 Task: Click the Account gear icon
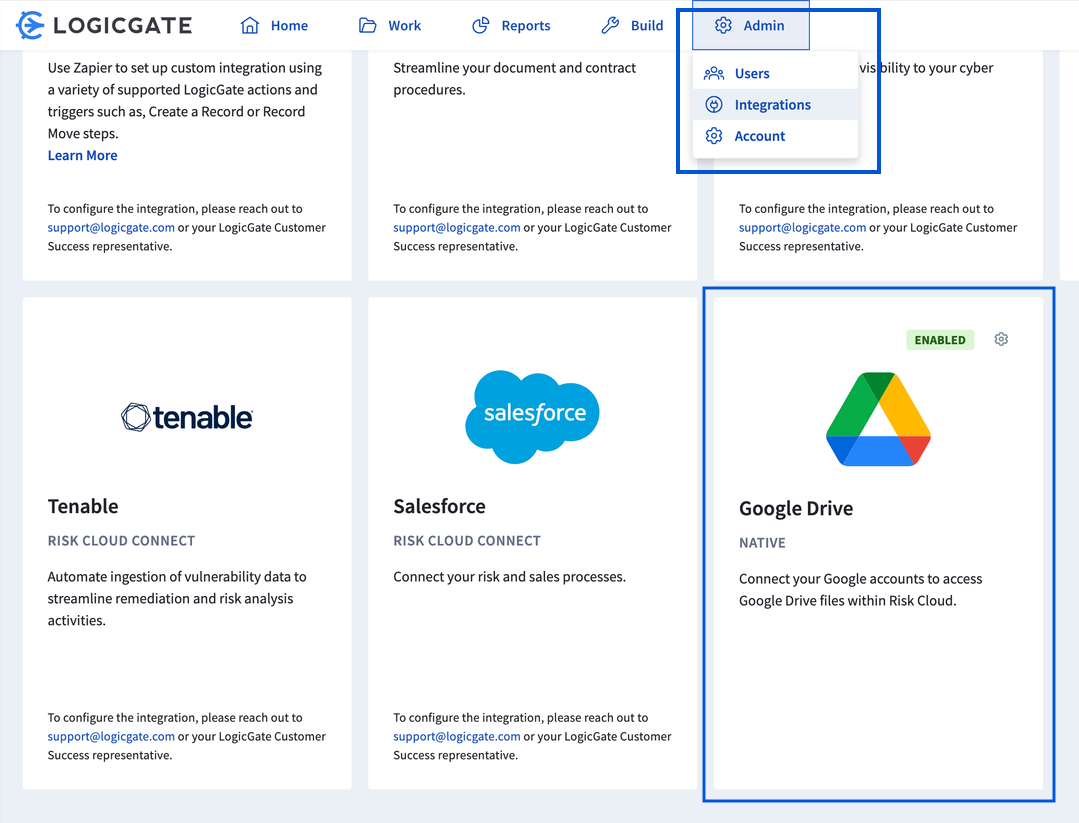click(714, 136)
